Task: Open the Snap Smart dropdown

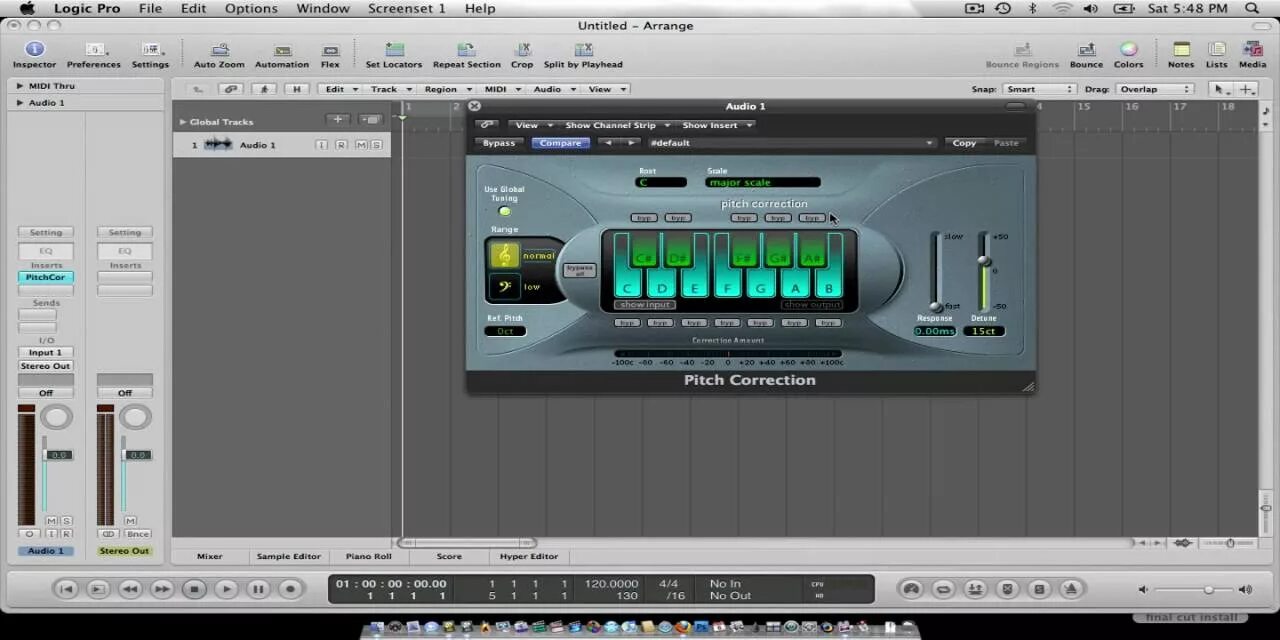Action: tap(1038, 89)
